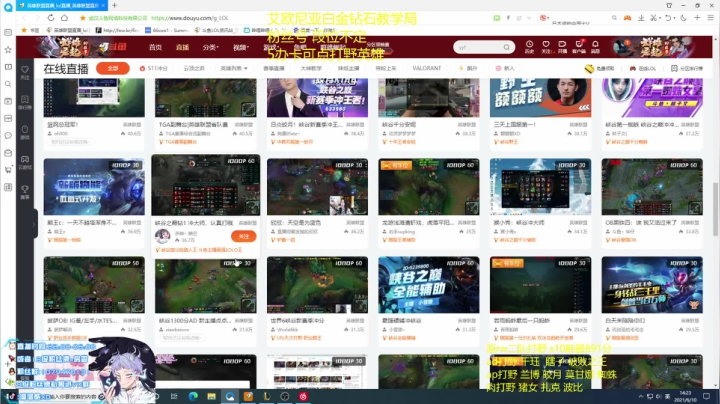Show hidden system tray icons chevron
The width and height of the screenshot is (720, 404).
tap(641, 396)
